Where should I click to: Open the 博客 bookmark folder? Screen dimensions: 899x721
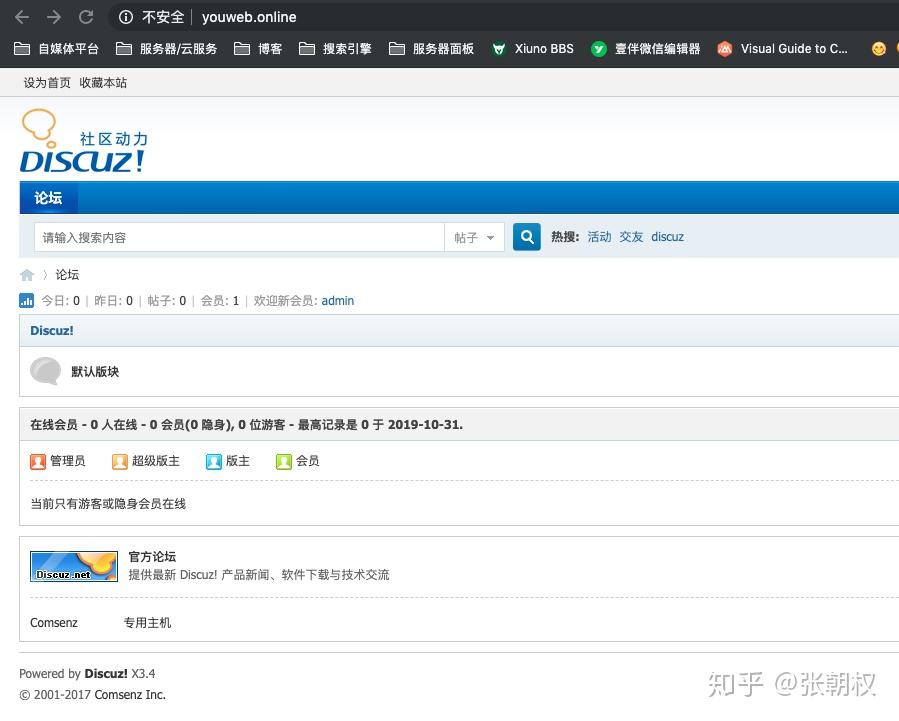coord(258,49)
